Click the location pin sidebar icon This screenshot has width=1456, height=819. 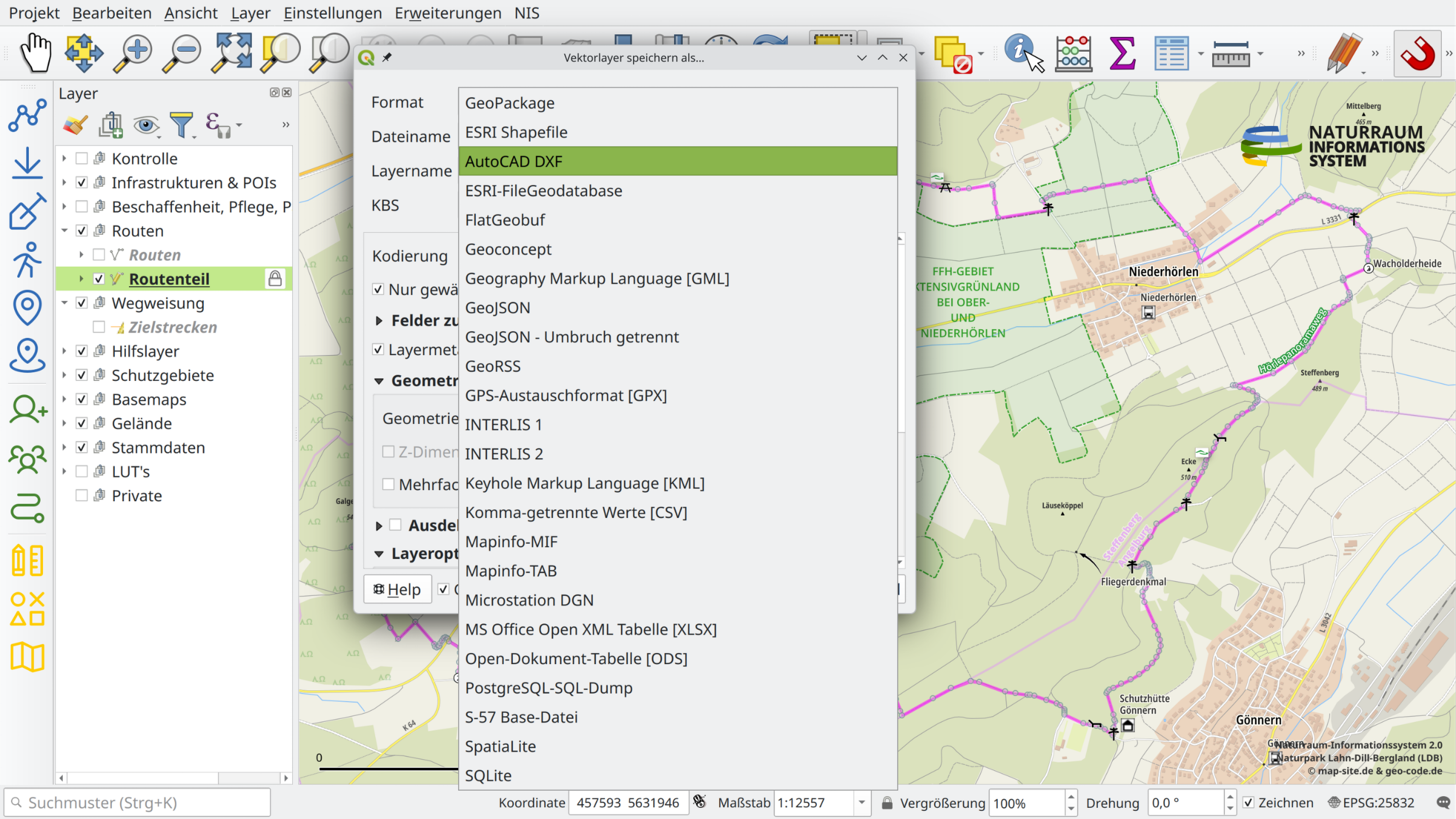(27, 308)
